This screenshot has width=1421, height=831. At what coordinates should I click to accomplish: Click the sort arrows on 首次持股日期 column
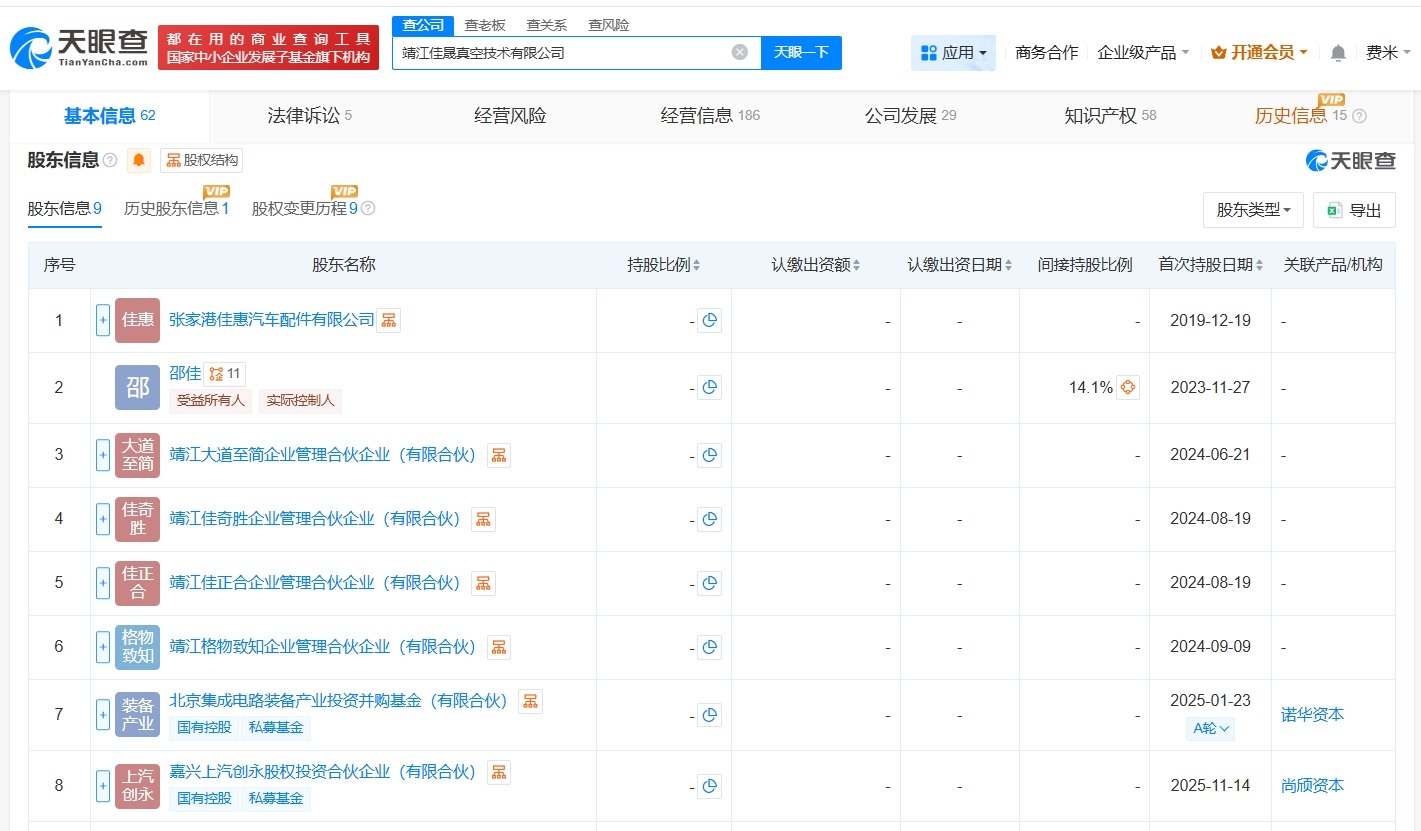1259,265
